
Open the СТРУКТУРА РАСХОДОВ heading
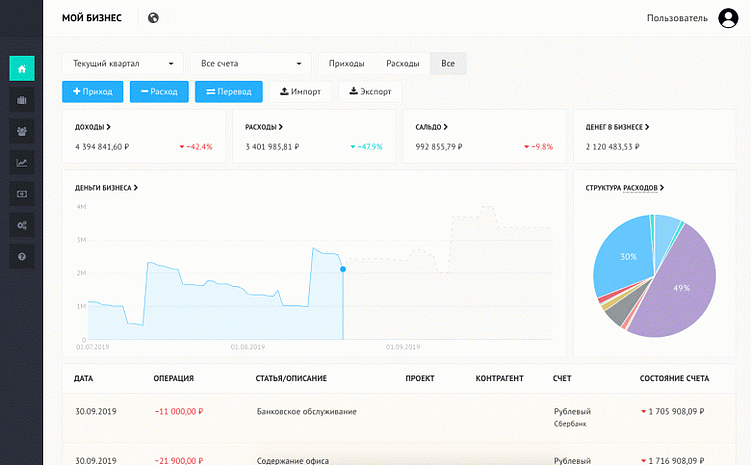point(625,188)
